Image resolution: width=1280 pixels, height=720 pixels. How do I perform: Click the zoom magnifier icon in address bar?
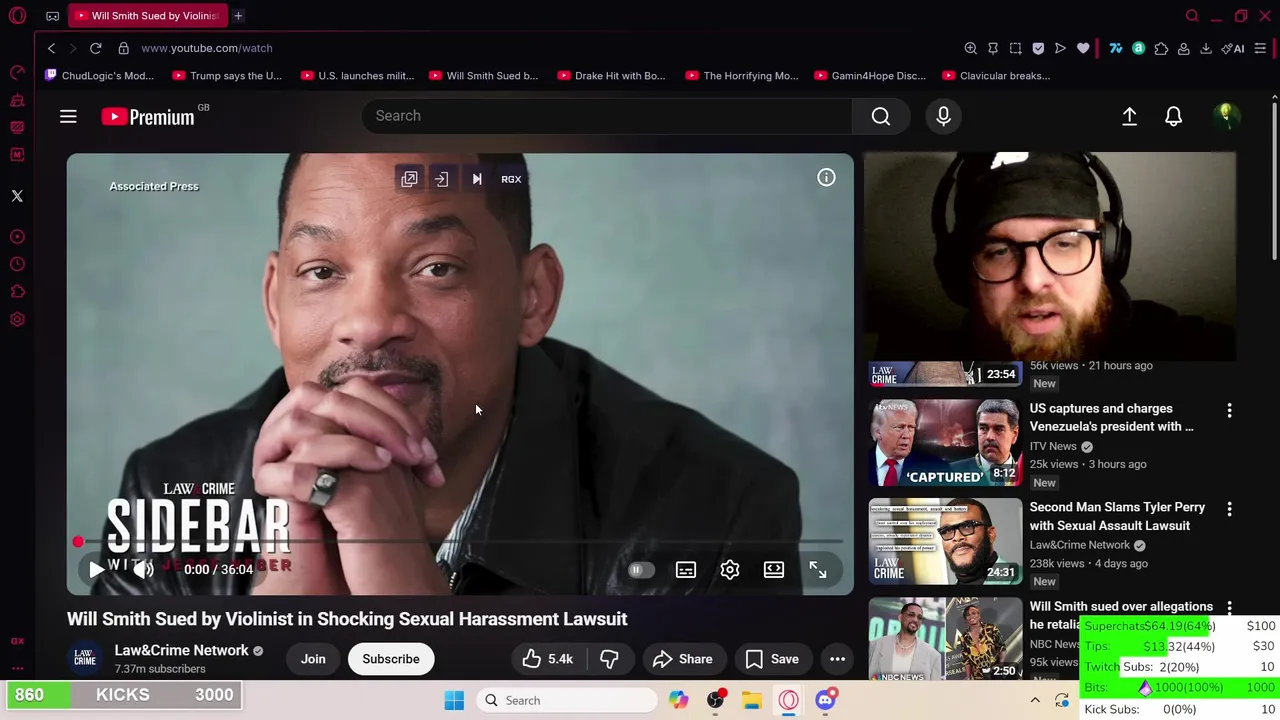pos(970,48)
